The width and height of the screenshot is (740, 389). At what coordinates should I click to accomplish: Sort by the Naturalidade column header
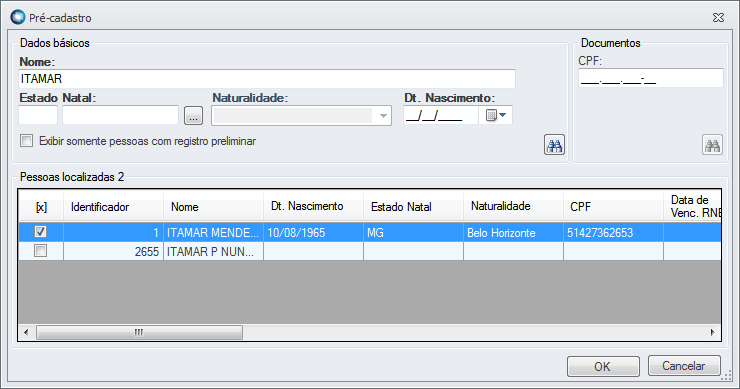coord(513,206)
